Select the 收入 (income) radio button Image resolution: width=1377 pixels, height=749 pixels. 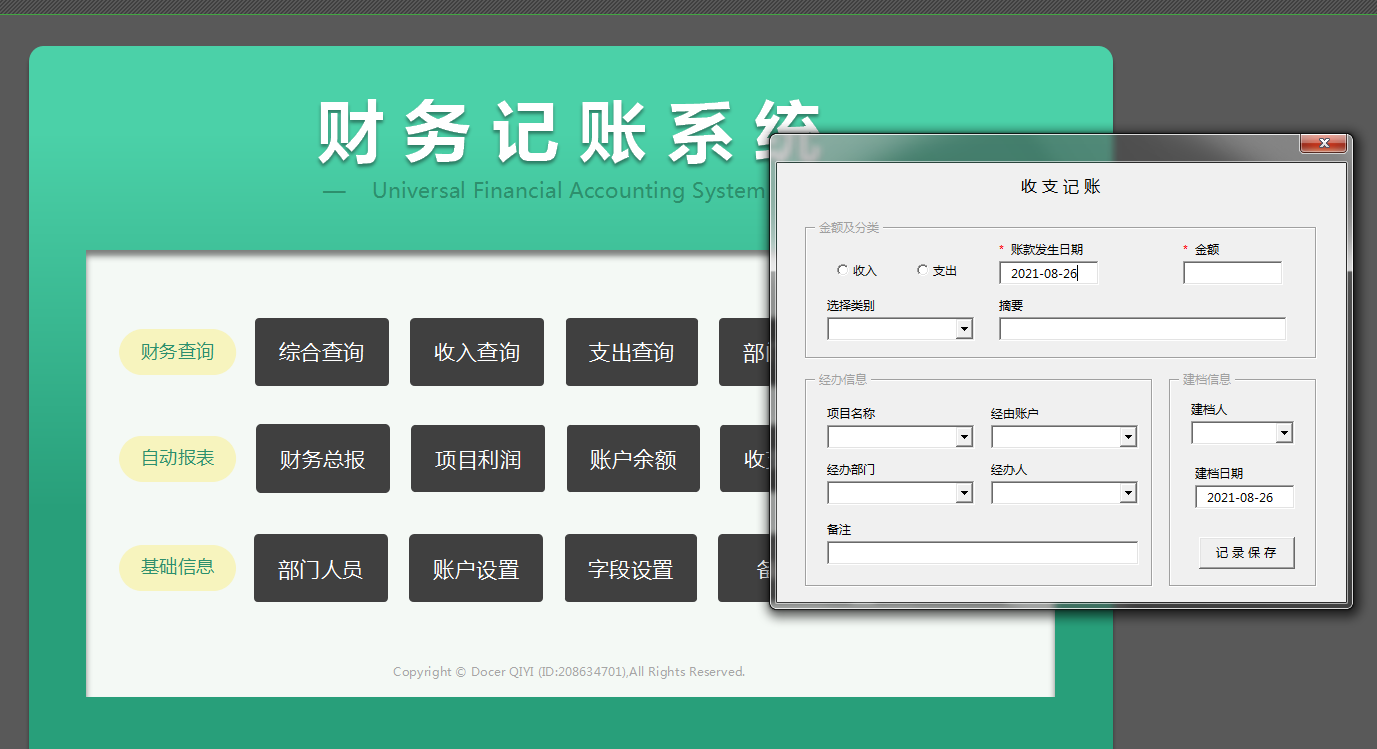[x=844, y=270]
